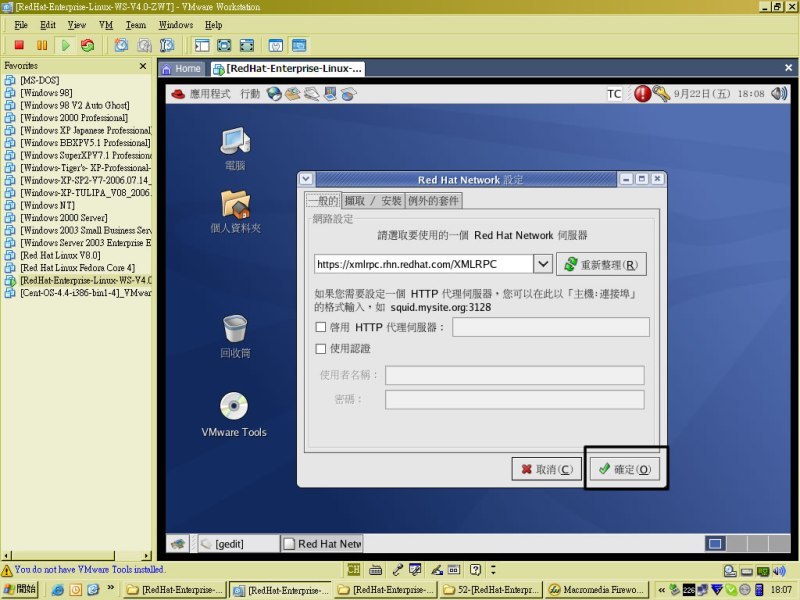
Task: Click the TC input method indicator
Action: [x=614, y=94]
